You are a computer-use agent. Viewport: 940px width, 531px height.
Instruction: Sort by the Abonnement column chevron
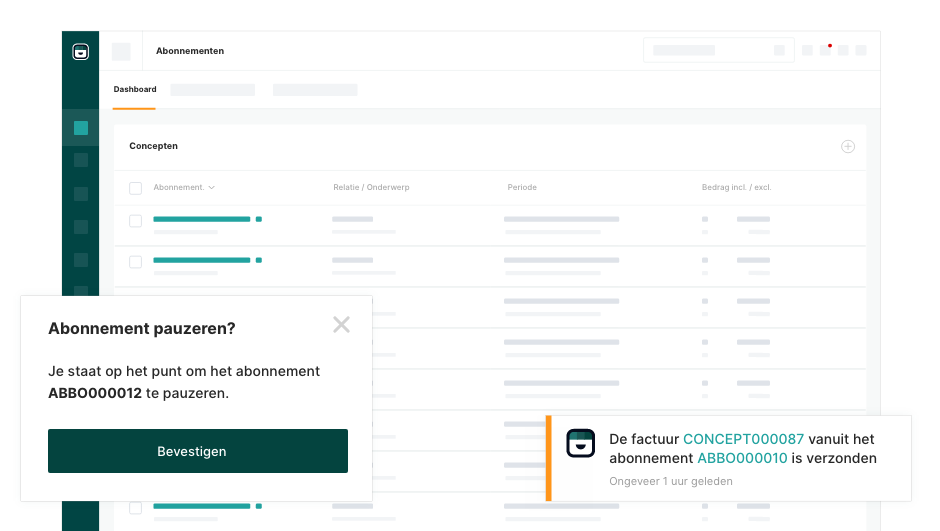click(212, 188)
